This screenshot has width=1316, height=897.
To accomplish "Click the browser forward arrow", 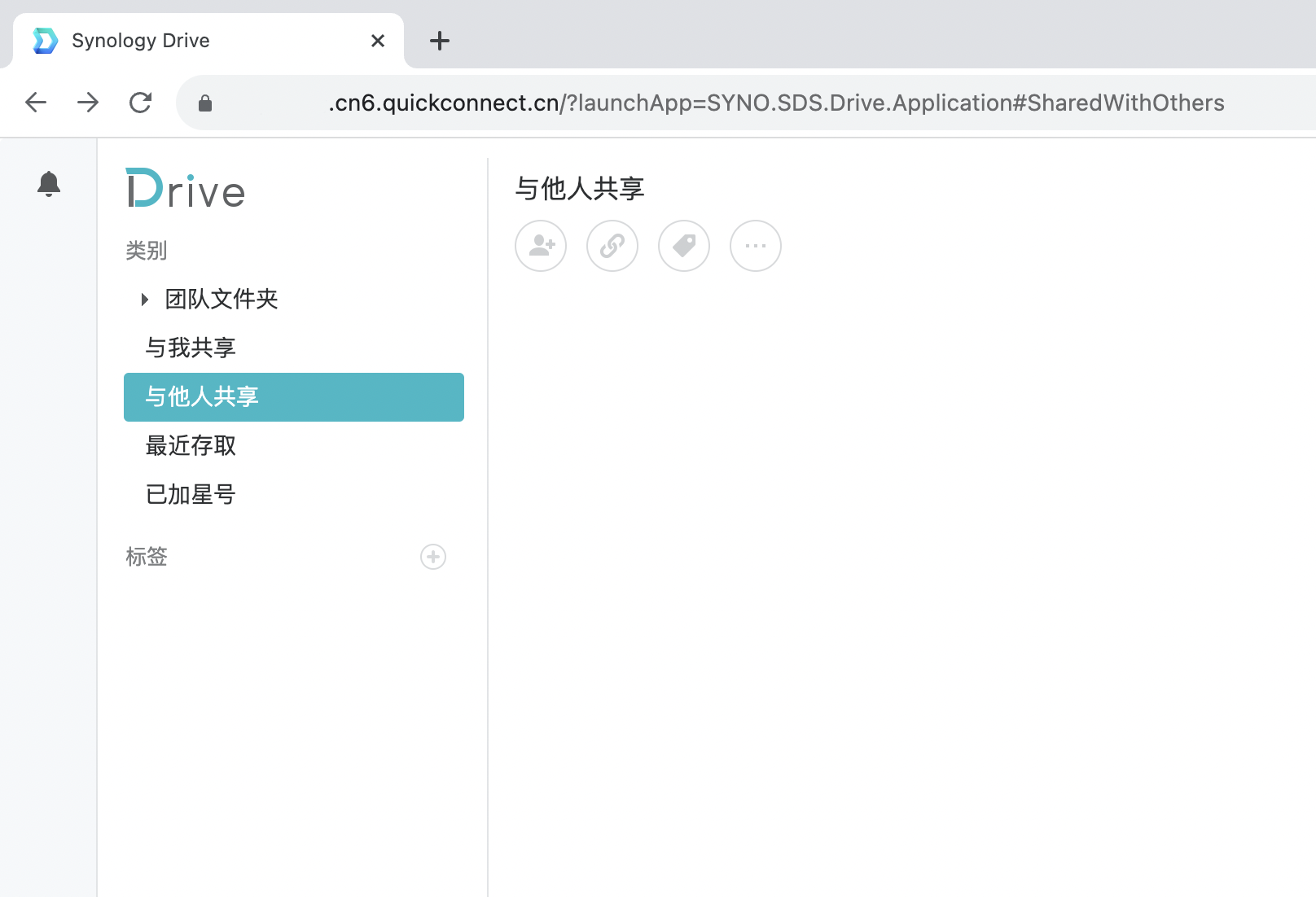I will (88, 103).
